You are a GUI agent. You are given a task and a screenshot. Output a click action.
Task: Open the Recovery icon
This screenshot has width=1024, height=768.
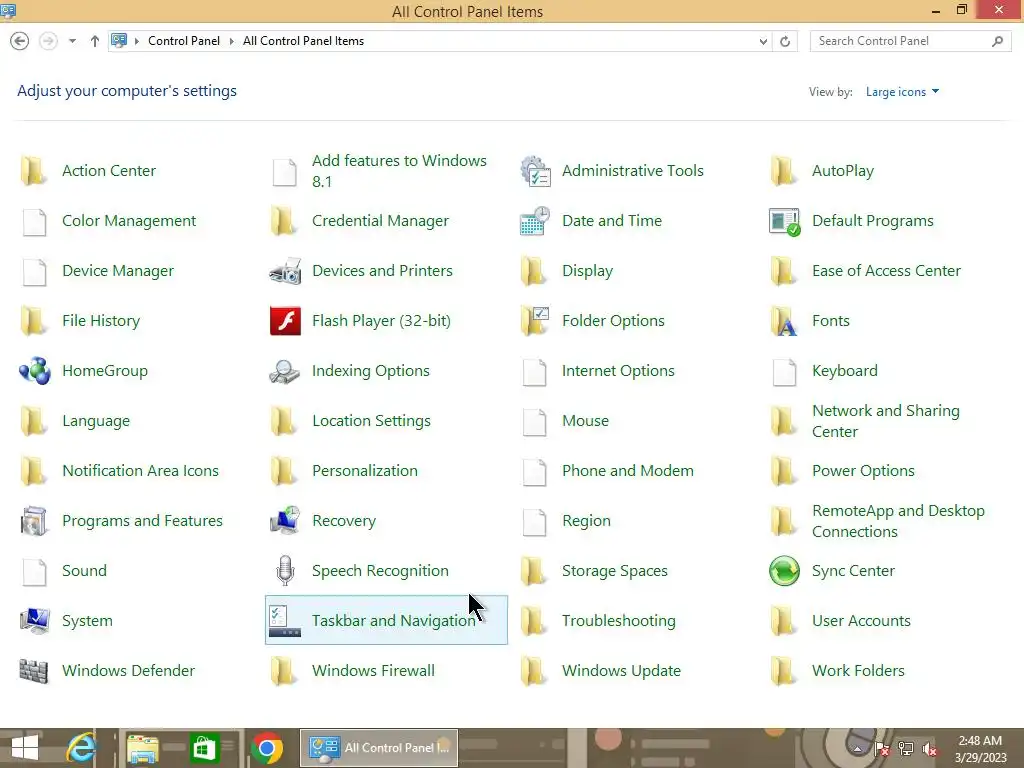[285, 521]
